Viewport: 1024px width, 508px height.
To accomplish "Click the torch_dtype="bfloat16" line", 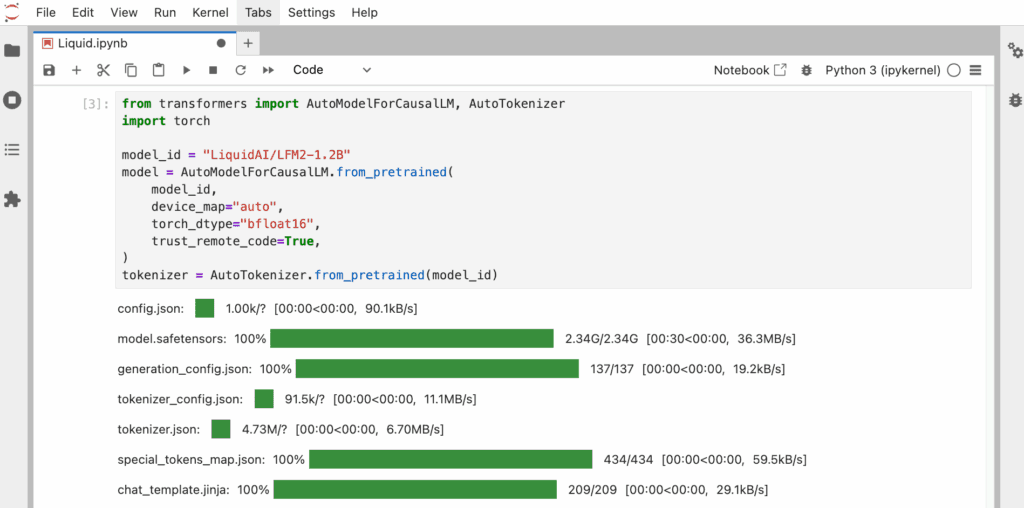I will pyautogui.click(x=237, y=224).
